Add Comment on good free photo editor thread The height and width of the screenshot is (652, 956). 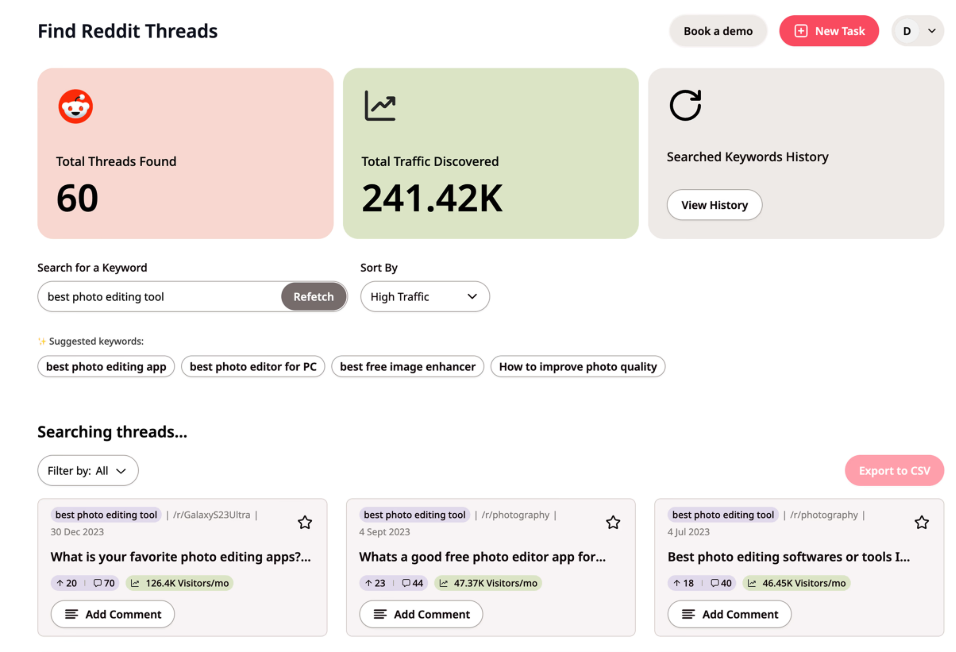tap(421, 614)
